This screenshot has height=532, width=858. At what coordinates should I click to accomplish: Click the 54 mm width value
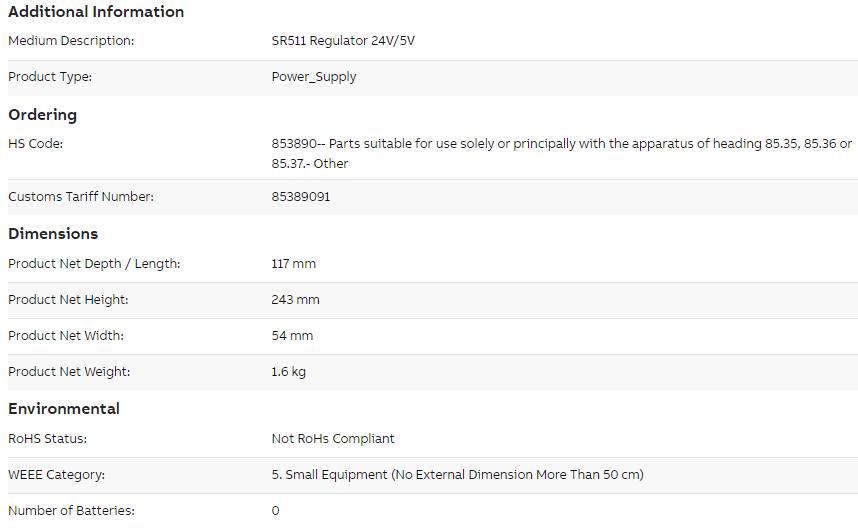[292, 336]
